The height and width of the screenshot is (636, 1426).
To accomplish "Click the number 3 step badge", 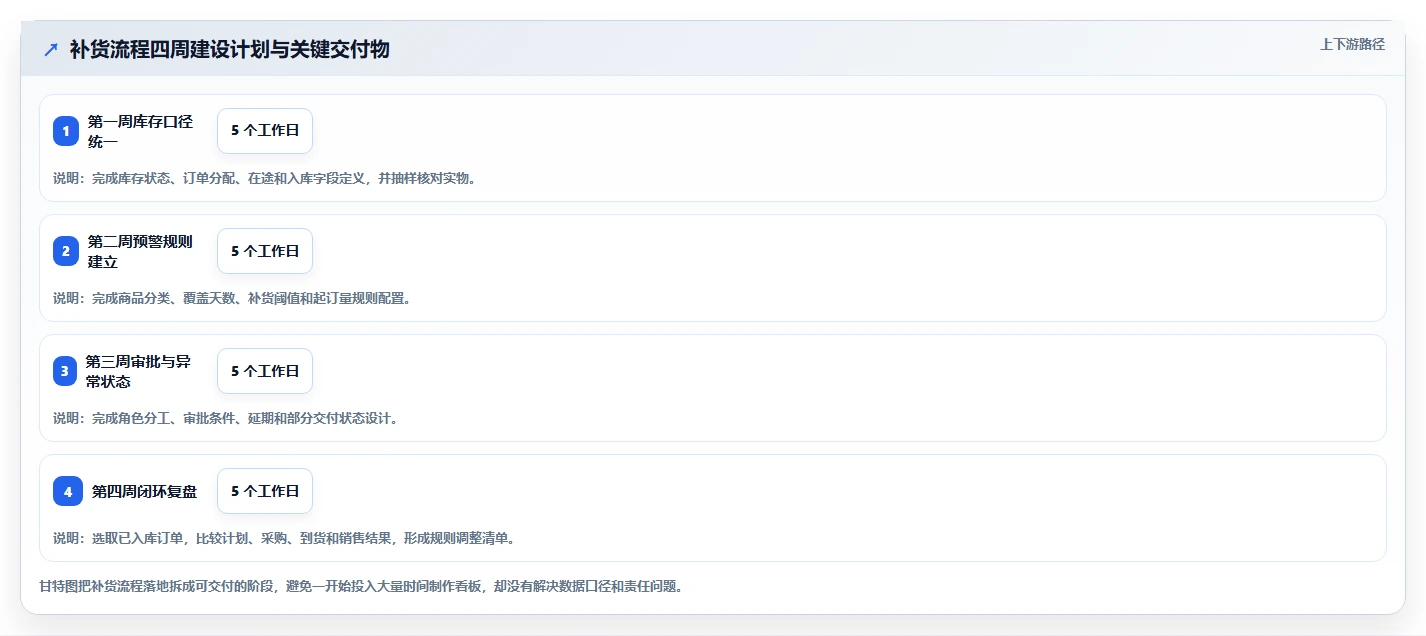I will [65, 371].
